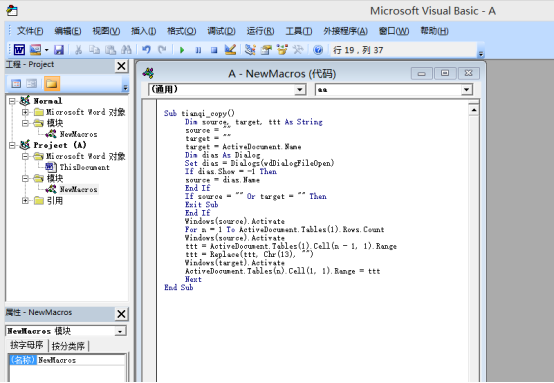Collapse 模块 folder under Normal
This screenshot has width=554, height=383.
tap(25, 123)
